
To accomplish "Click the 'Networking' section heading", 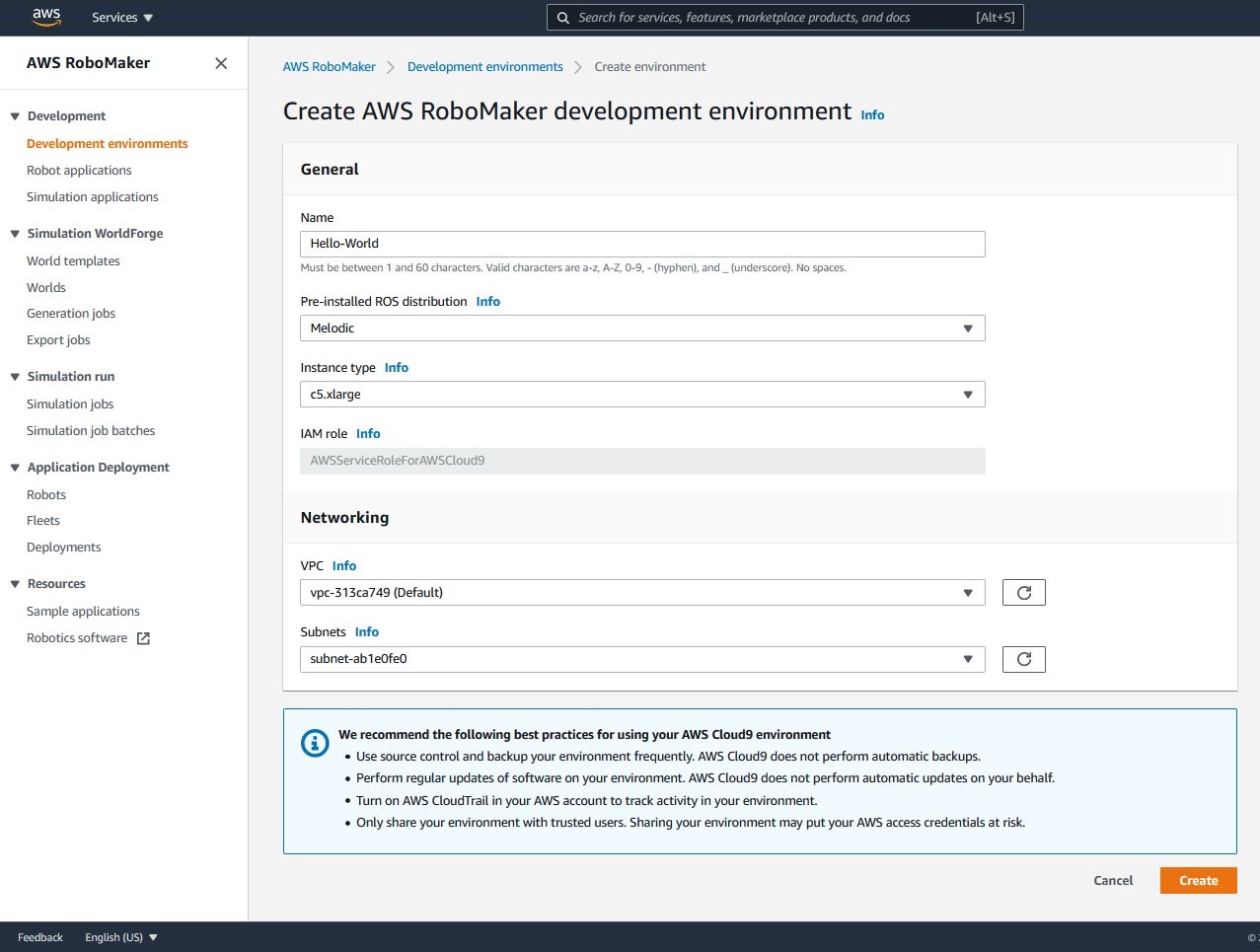I will 344,518.
